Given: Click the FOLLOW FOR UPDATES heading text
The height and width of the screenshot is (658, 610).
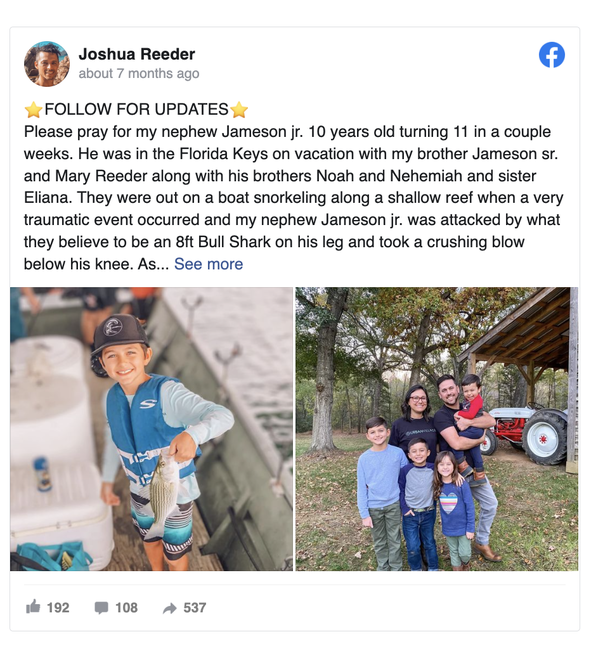Looking at the screenshot, I should point(136,110).
